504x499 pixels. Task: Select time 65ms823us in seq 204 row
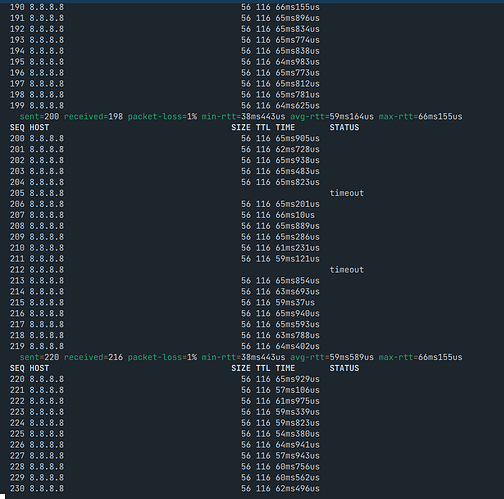[x=297, y=182]
